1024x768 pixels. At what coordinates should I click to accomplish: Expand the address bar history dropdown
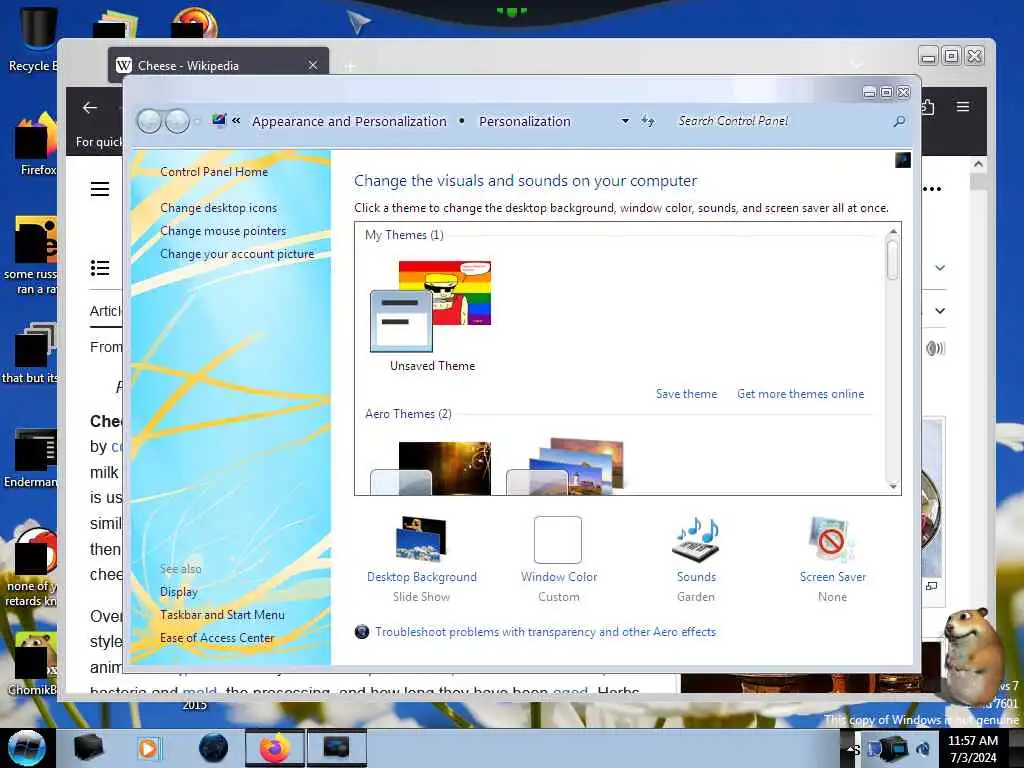(625, 121)
